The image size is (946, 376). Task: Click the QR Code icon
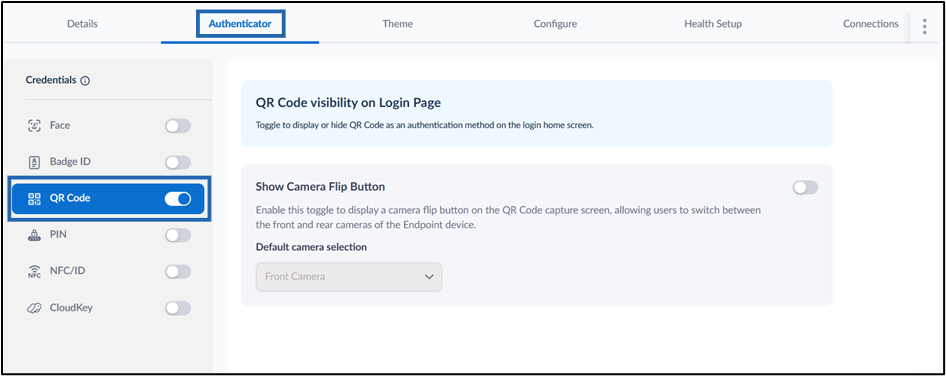coord(34,199)
